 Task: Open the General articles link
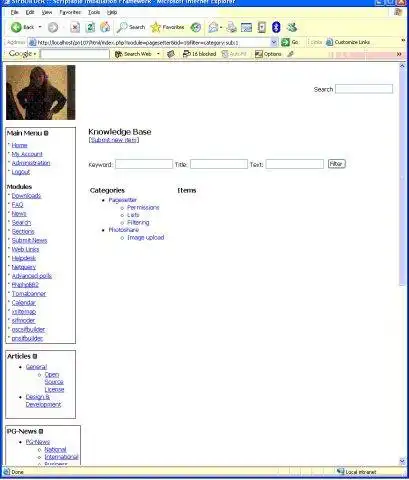click(x=36, y=367)
